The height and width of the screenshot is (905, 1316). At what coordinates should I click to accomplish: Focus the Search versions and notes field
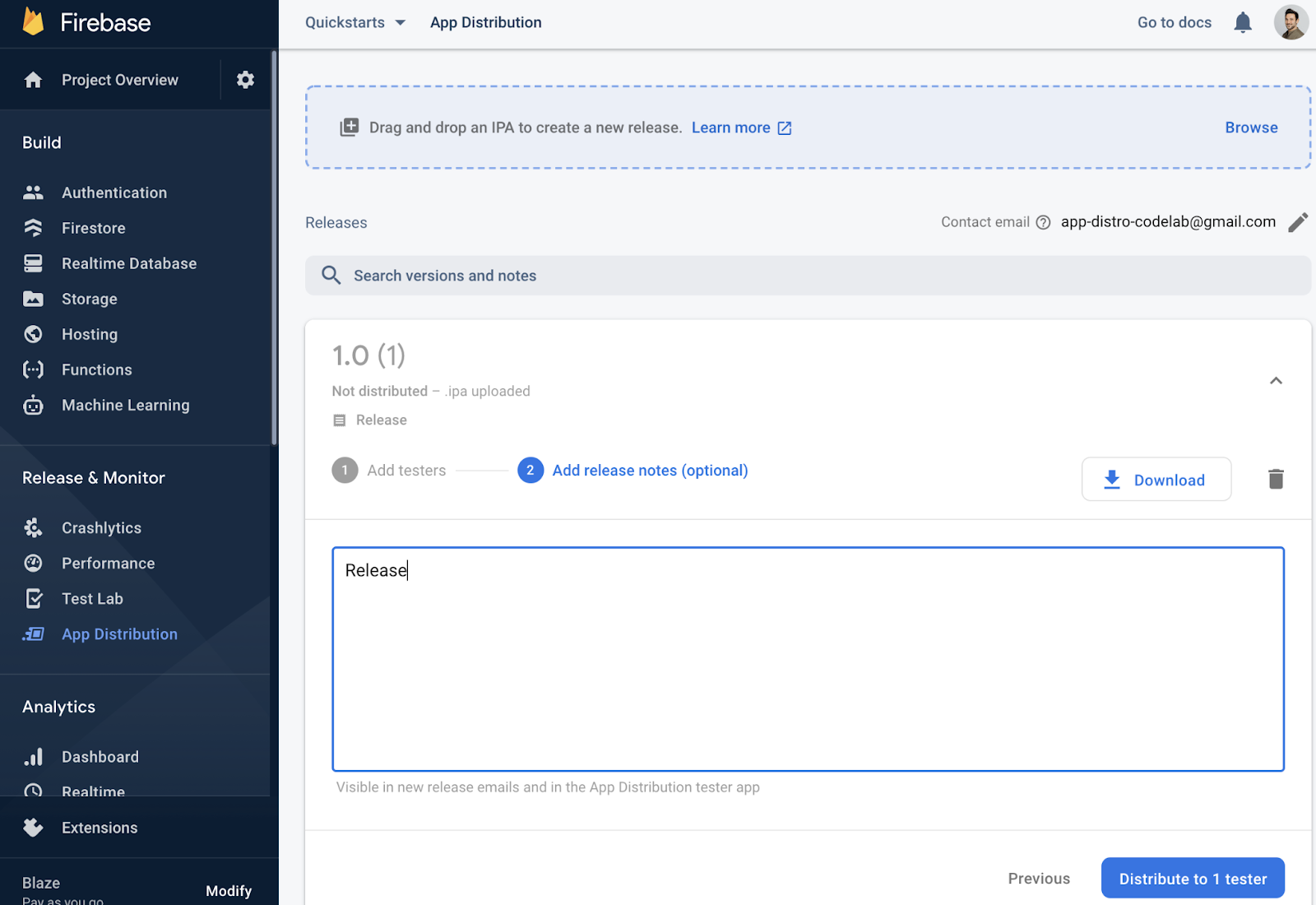pos(806,276)
